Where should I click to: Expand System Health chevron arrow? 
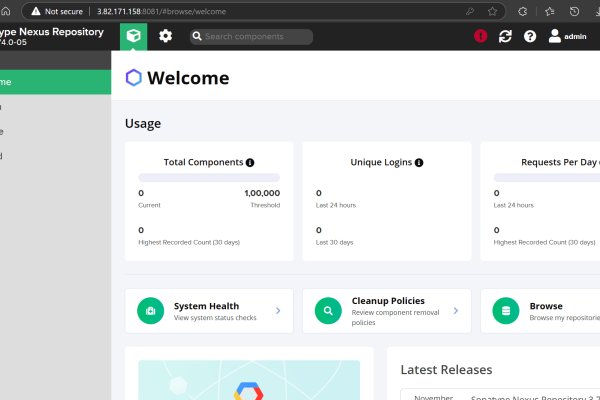coord(278,311)
